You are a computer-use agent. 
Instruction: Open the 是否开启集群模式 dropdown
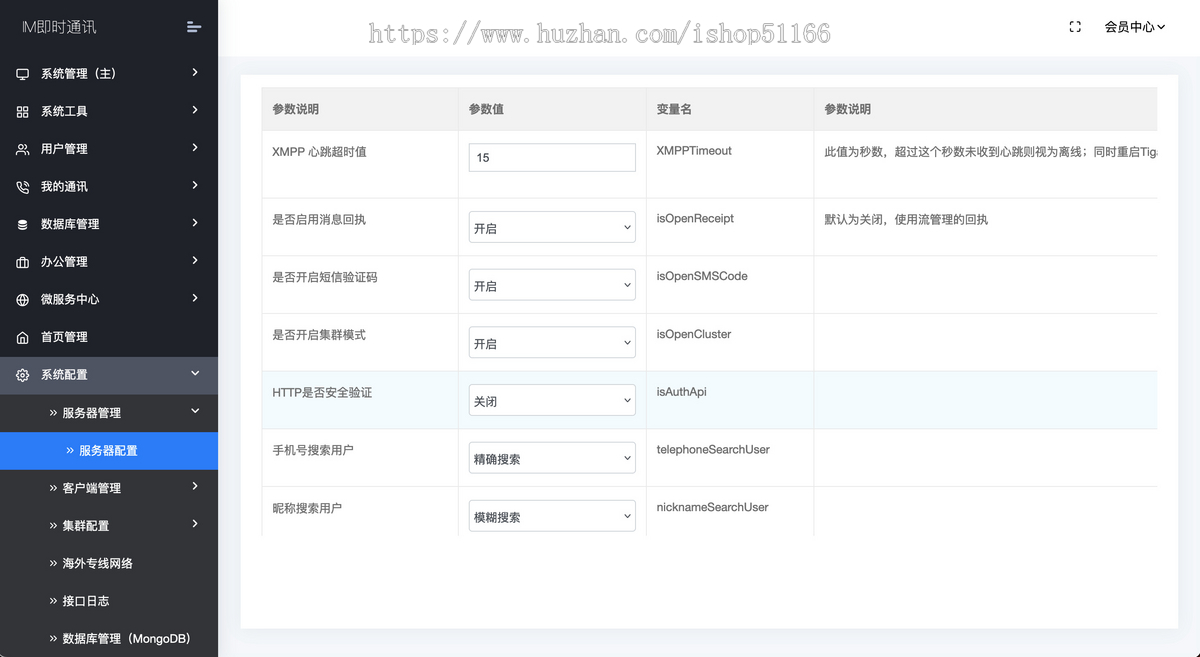tap(552, 343)
